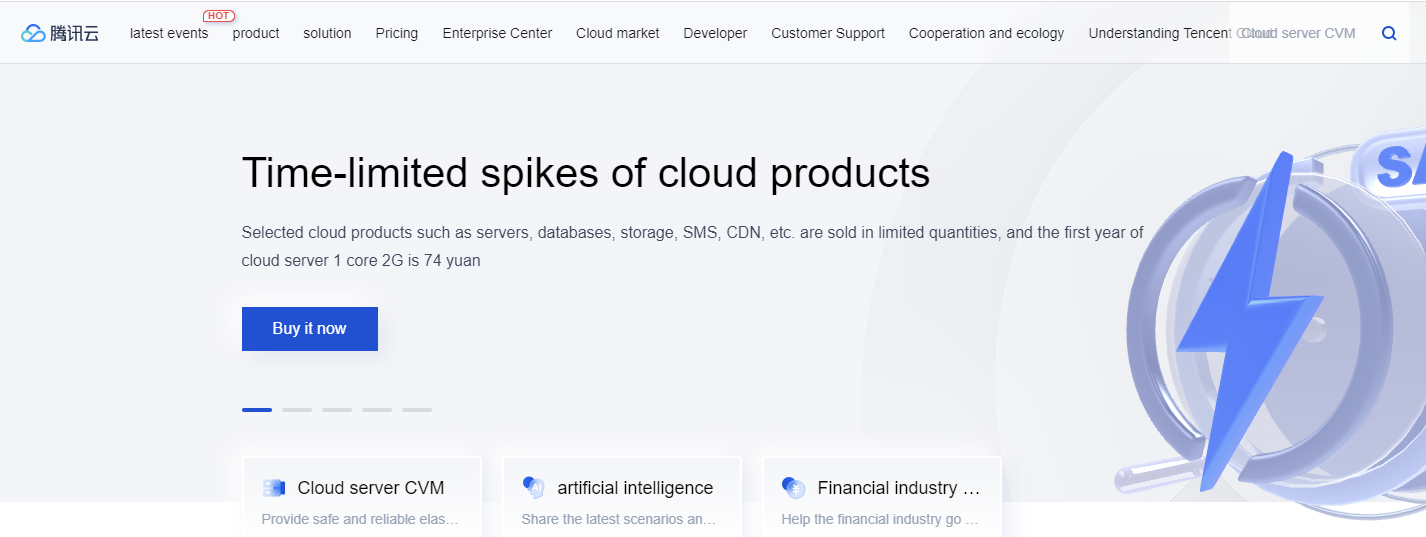Click the artificial intelligence card icon

pyautogui.click(x=534, y=488)
